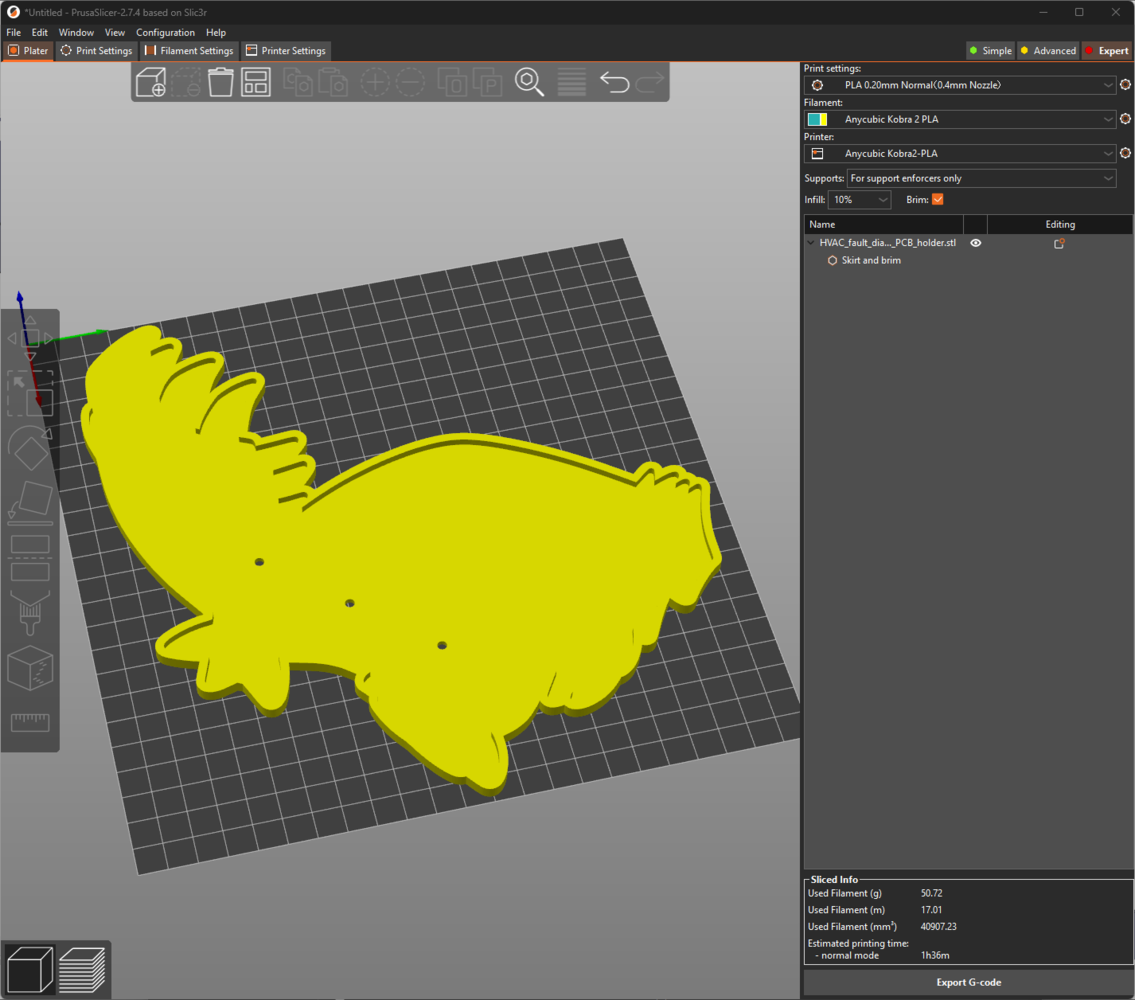Hide the HVAC PCB holder object
The image size is (1135, 1000).
(976, 243)
